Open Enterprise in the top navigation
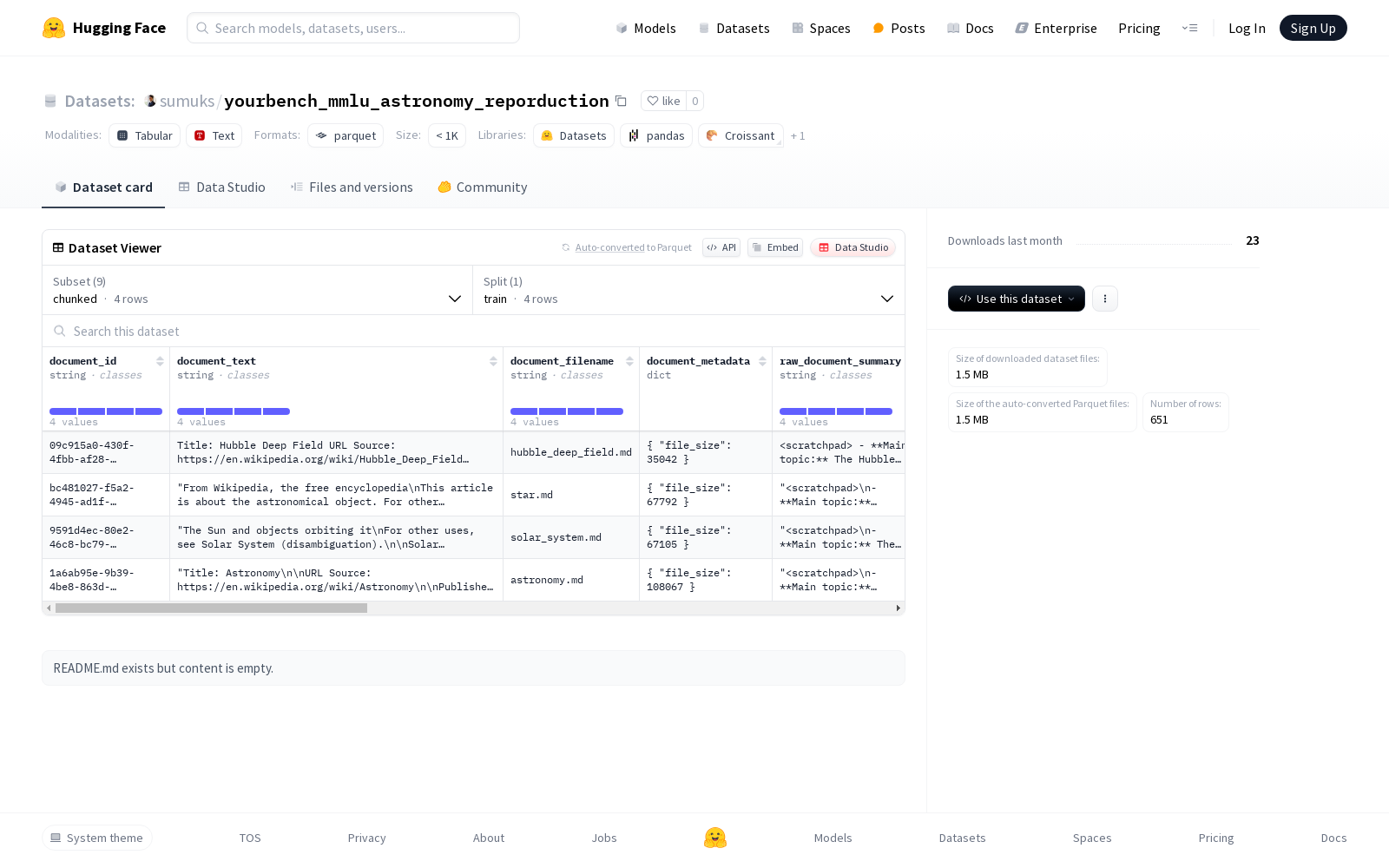 tap(1057, 28)
